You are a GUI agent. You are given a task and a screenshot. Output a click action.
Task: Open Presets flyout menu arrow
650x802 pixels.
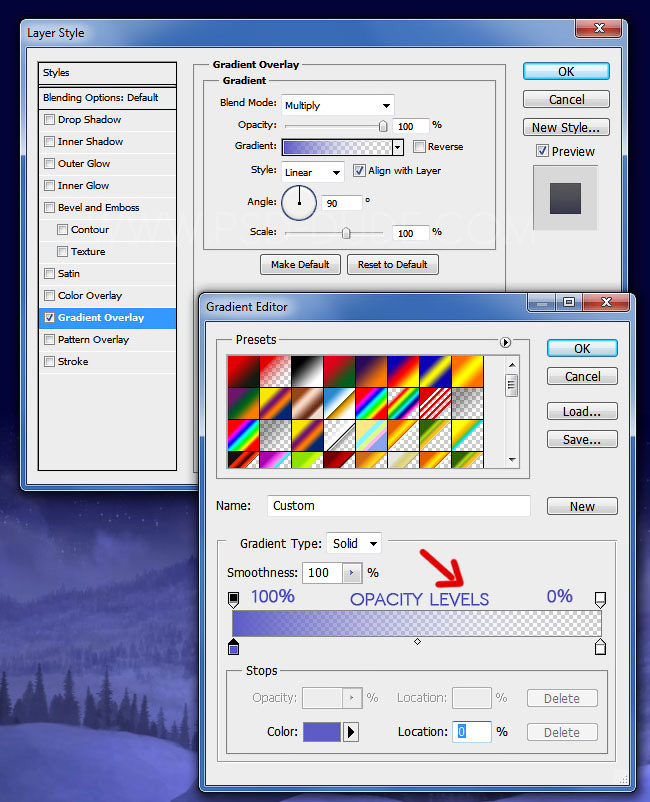tap(505, 342)
